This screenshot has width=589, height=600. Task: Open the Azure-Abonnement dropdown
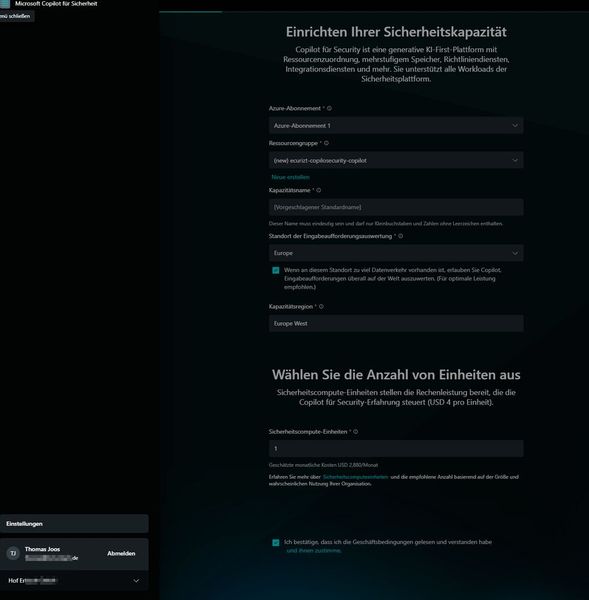pos(396,126)
